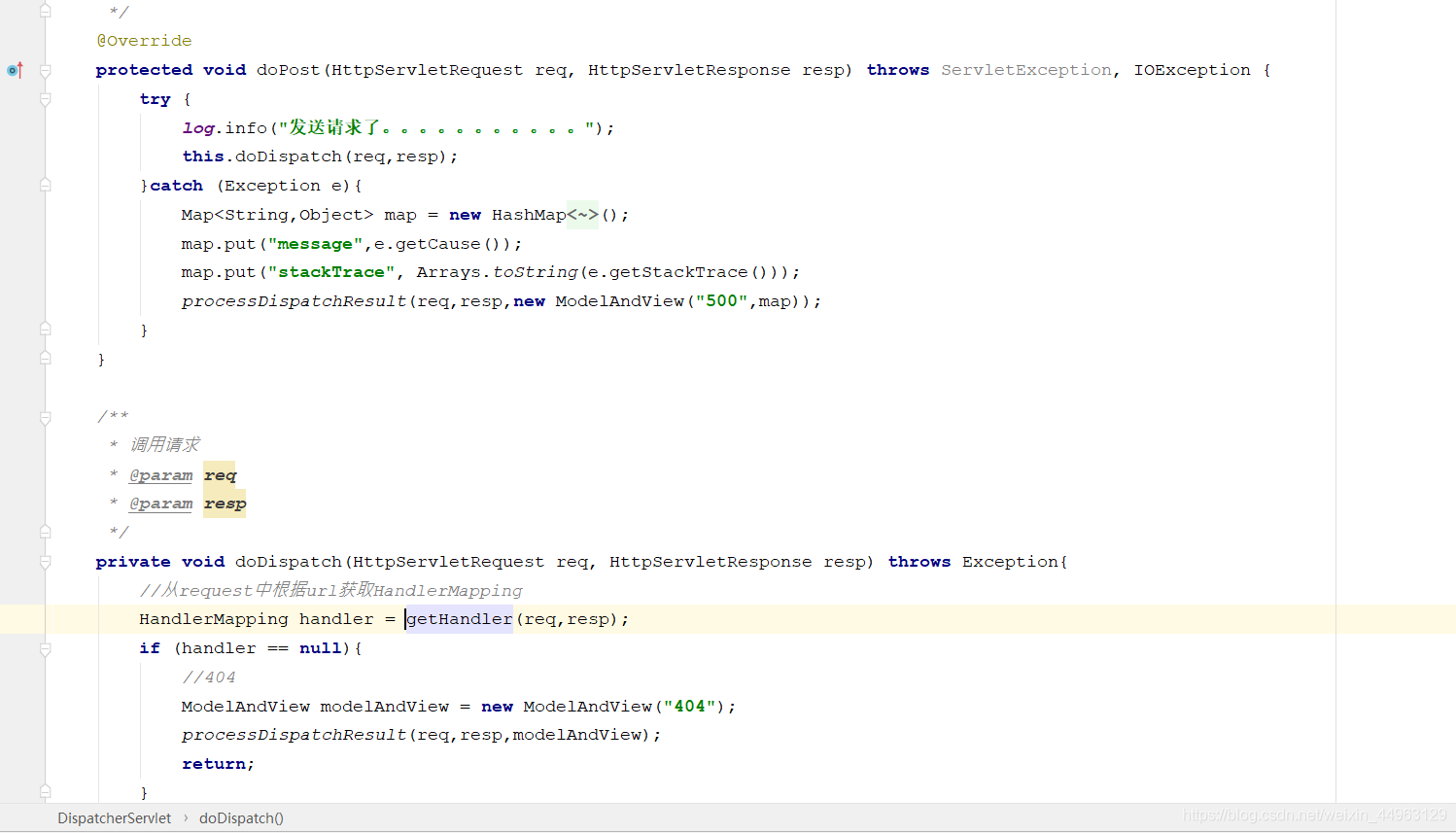Click fold end marker at catch closing brace
Image resolution: width=1456 pixels, height=833 pixels.
tap(45, 330)
